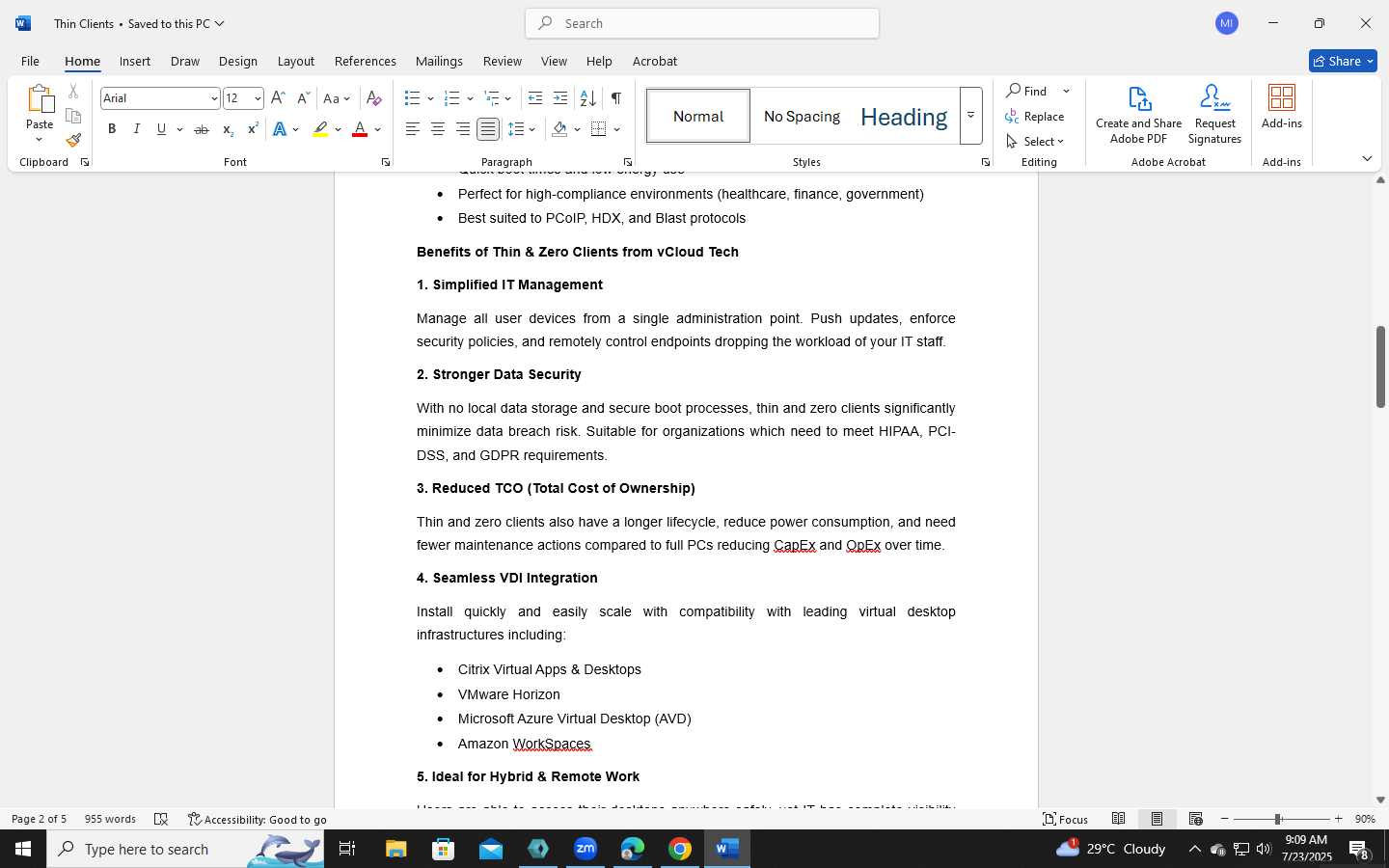
Task: Clear all formatting with the eraser icon
Action: pos(374,98)
